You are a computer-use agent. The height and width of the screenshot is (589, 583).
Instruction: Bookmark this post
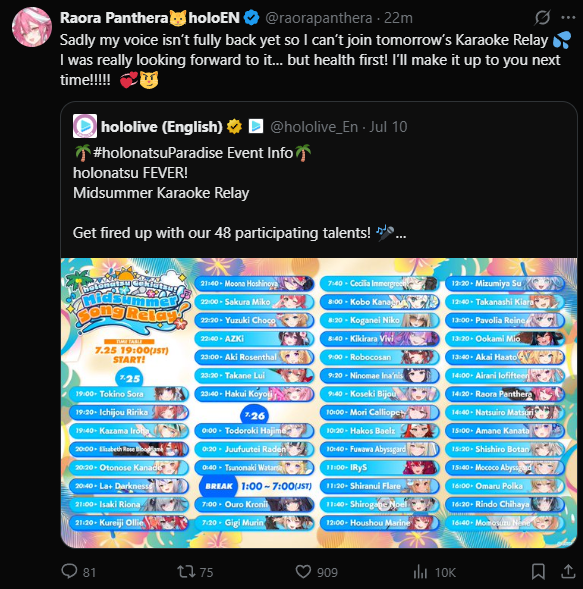(x=538, y=571)
